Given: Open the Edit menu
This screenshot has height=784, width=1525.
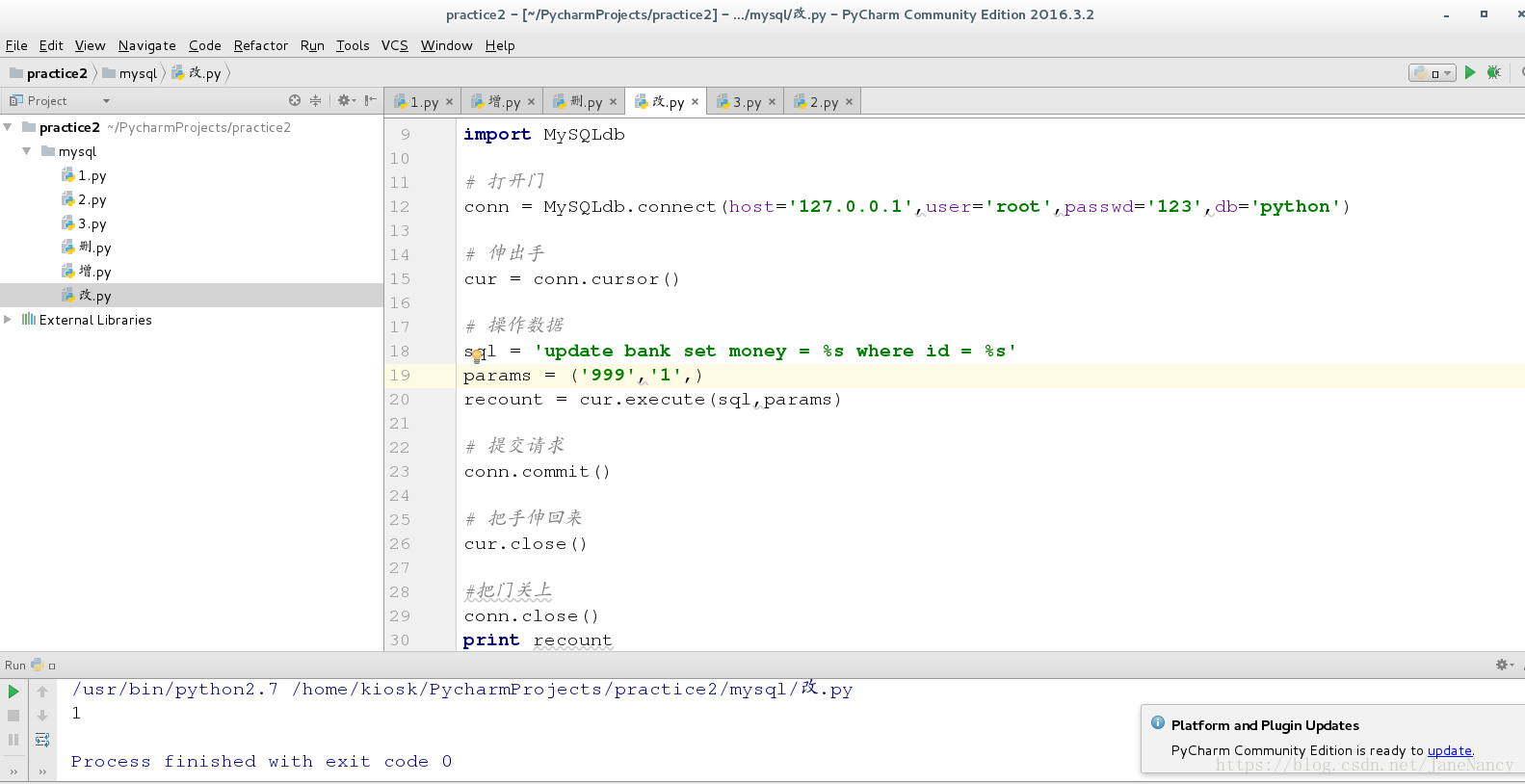Looking at the screenshot, I should pos(51,45).
